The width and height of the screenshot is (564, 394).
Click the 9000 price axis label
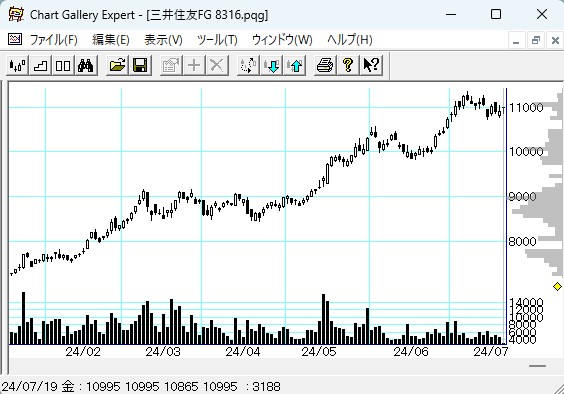coord(523,196)
